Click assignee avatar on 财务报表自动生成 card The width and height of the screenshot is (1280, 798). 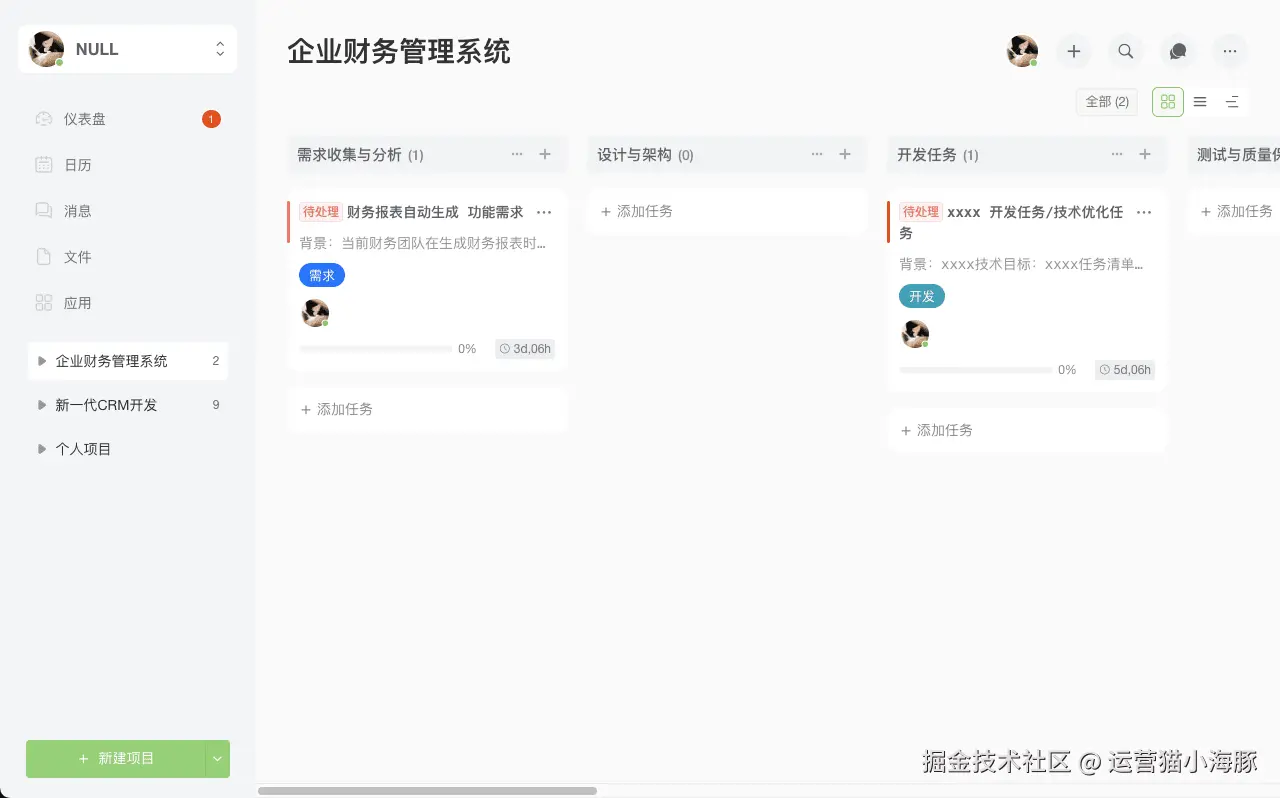(315, 313)
